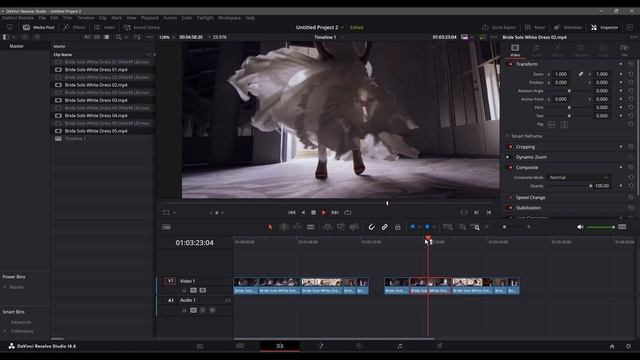The height and width of the screenshot is (360, 640).
Task: Click the Timeline View Options icon
Action: pyautogui.click(x=166, y=227)
